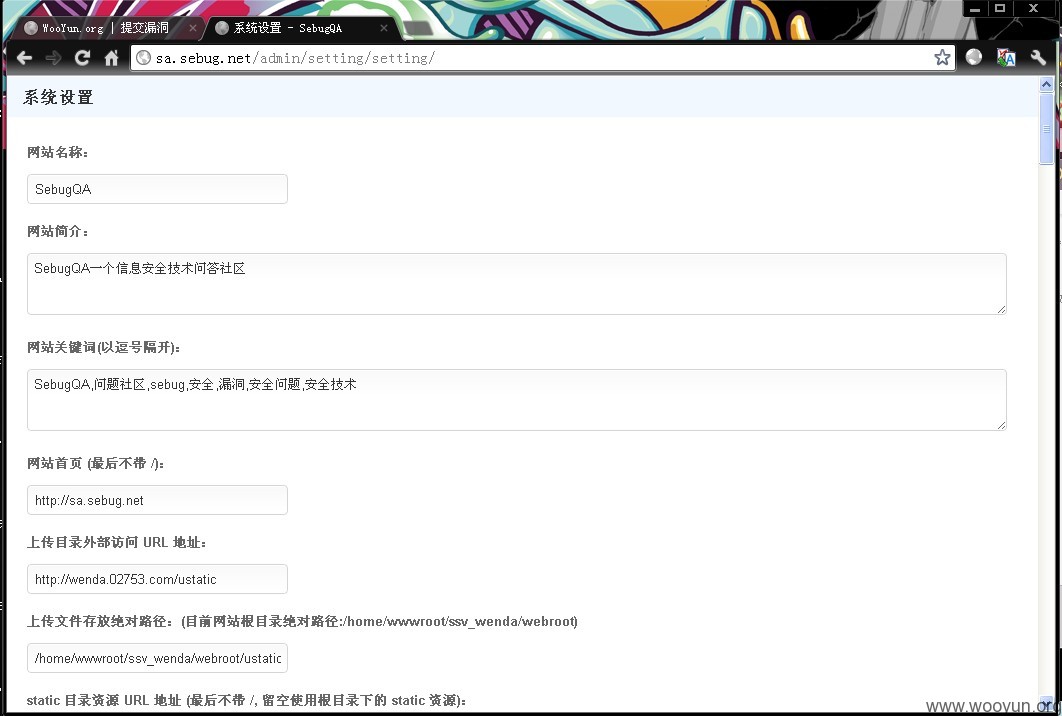1062x716 pixels.
Task: Click the 网站关键词 textarea resize grip
Action: (1001, 425)
